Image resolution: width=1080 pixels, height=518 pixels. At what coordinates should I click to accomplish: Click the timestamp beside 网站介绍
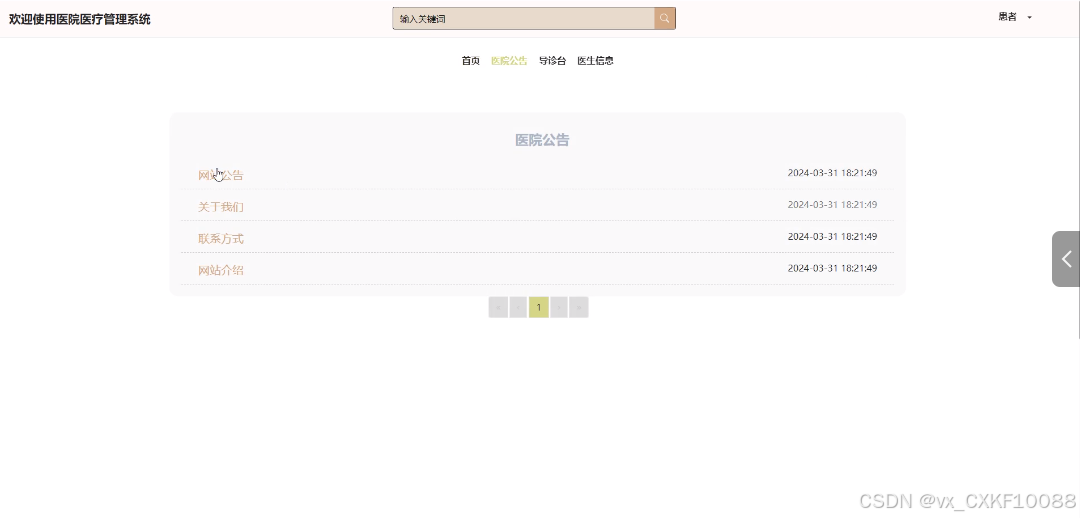tap(832, 268)
